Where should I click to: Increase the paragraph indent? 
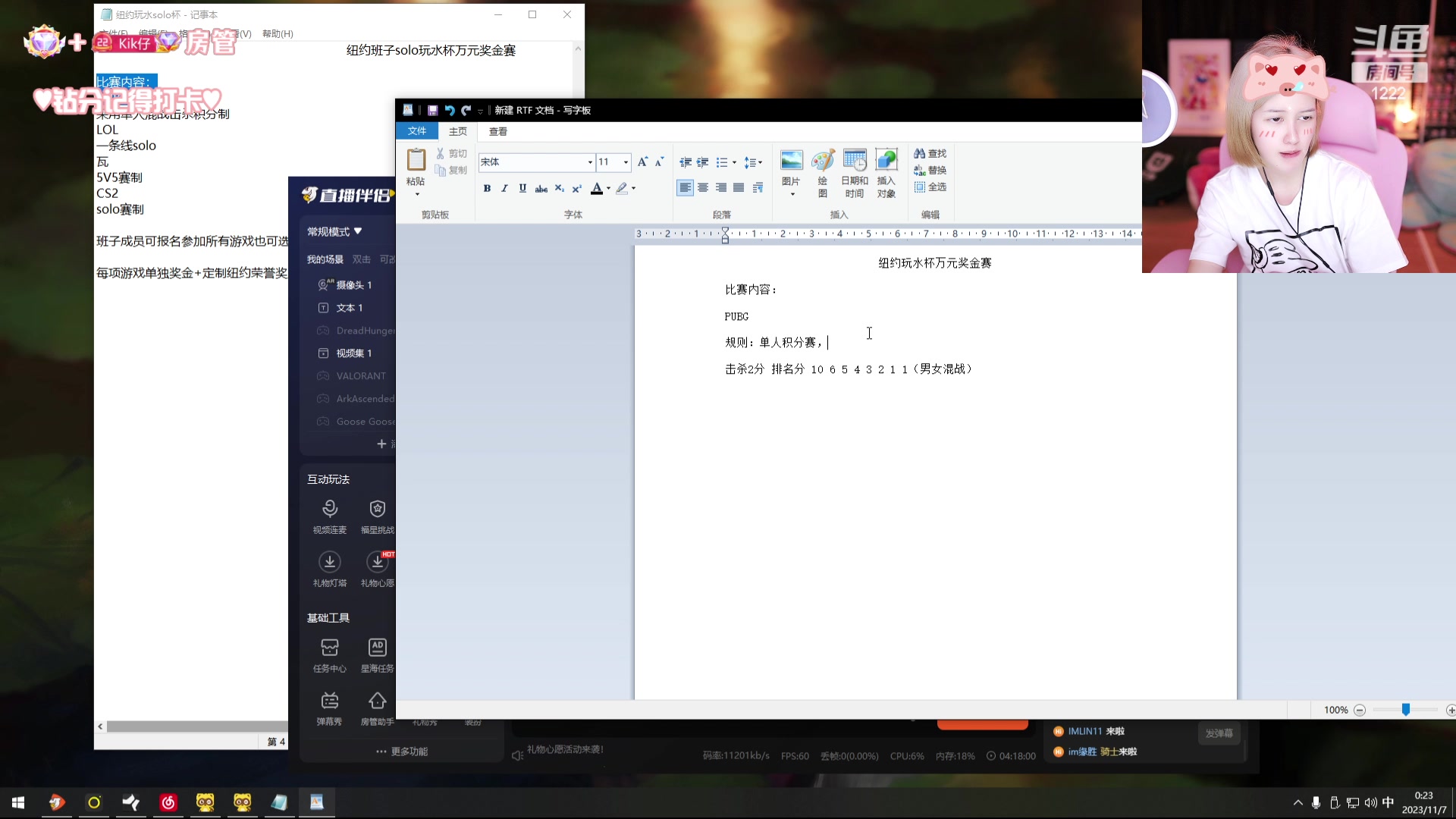pos(703,162)
